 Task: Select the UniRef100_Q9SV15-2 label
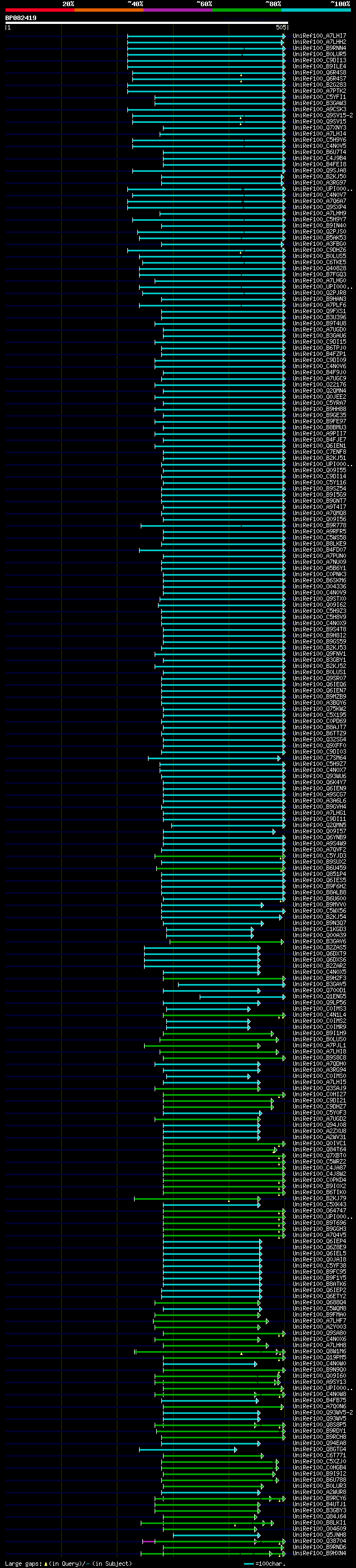(323, 116)
